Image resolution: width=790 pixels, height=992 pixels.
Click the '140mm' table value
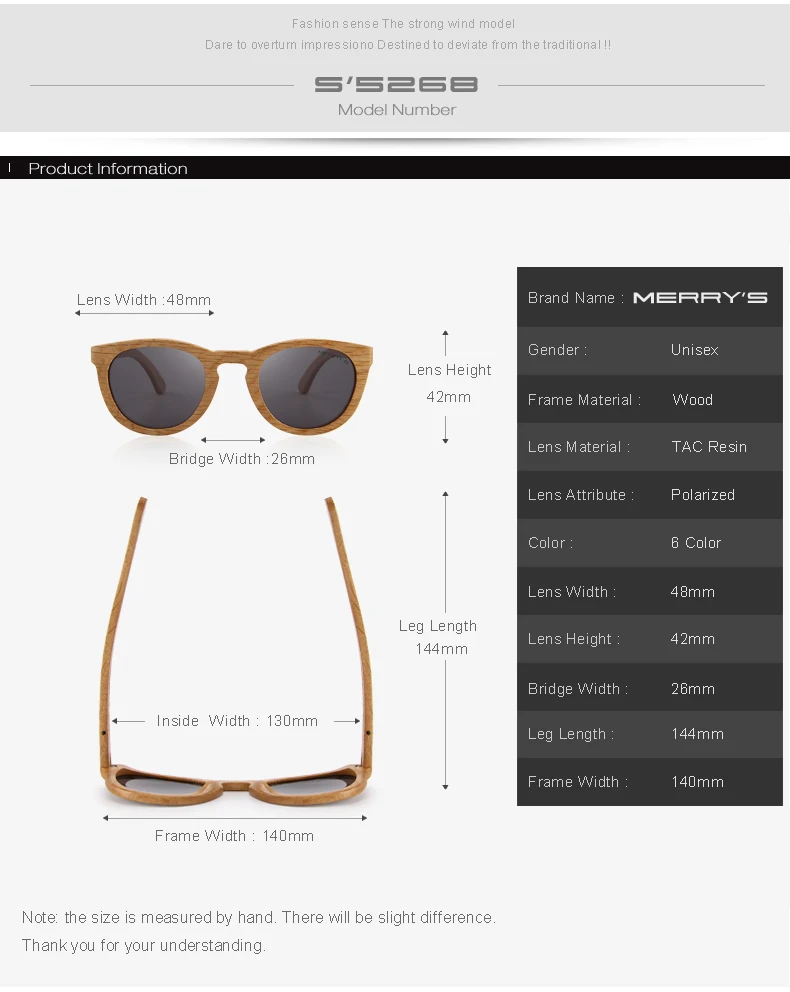(698, 782)
